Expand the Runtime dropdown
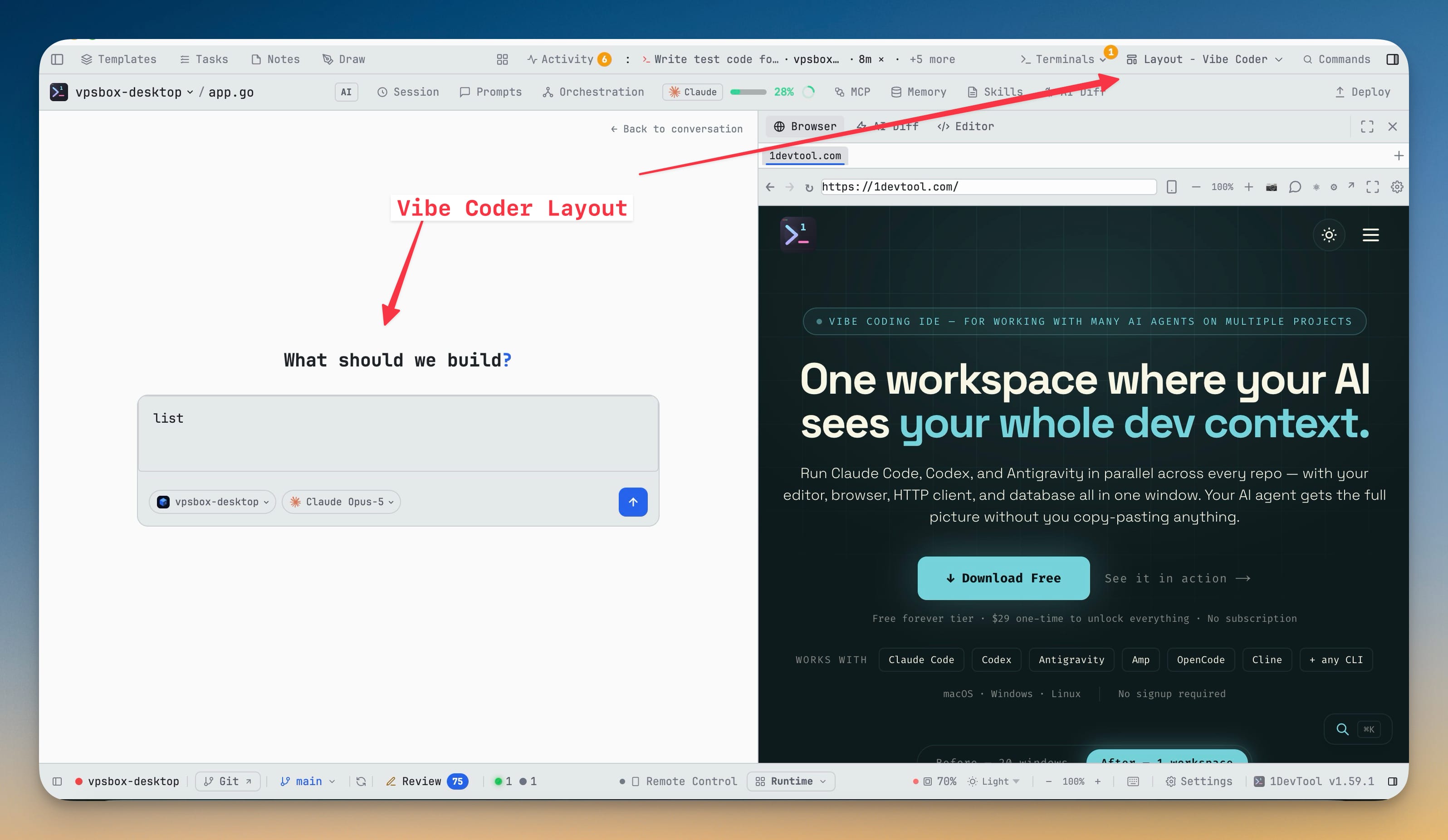Image resolution: width=1448 pixels, height=840 pixels. [x=791, y=781]
